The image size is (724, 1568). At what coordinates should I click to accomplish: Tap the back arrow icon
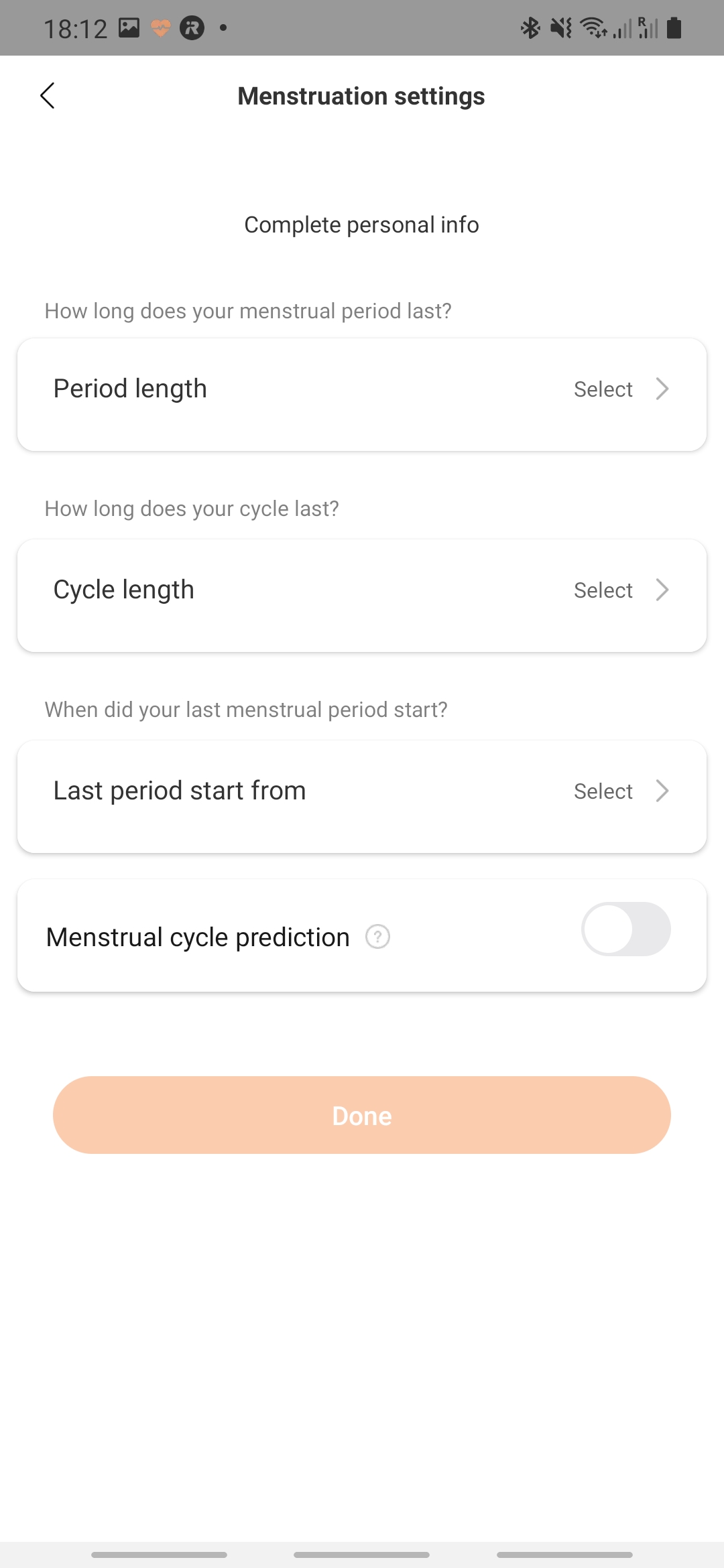48,96
